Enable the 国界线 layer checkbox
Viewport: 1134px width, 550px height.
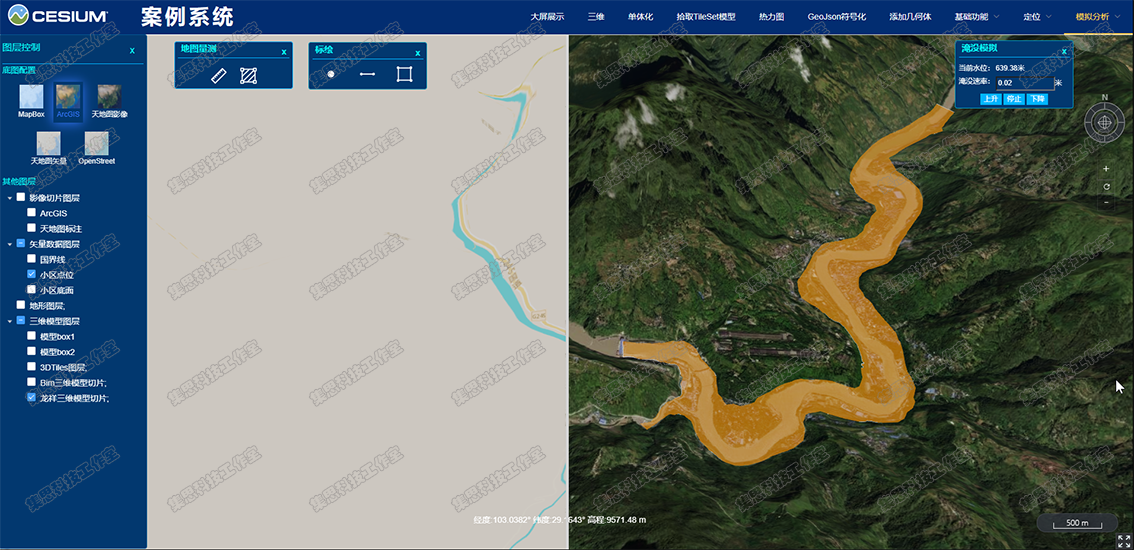[x=31, y=258]
